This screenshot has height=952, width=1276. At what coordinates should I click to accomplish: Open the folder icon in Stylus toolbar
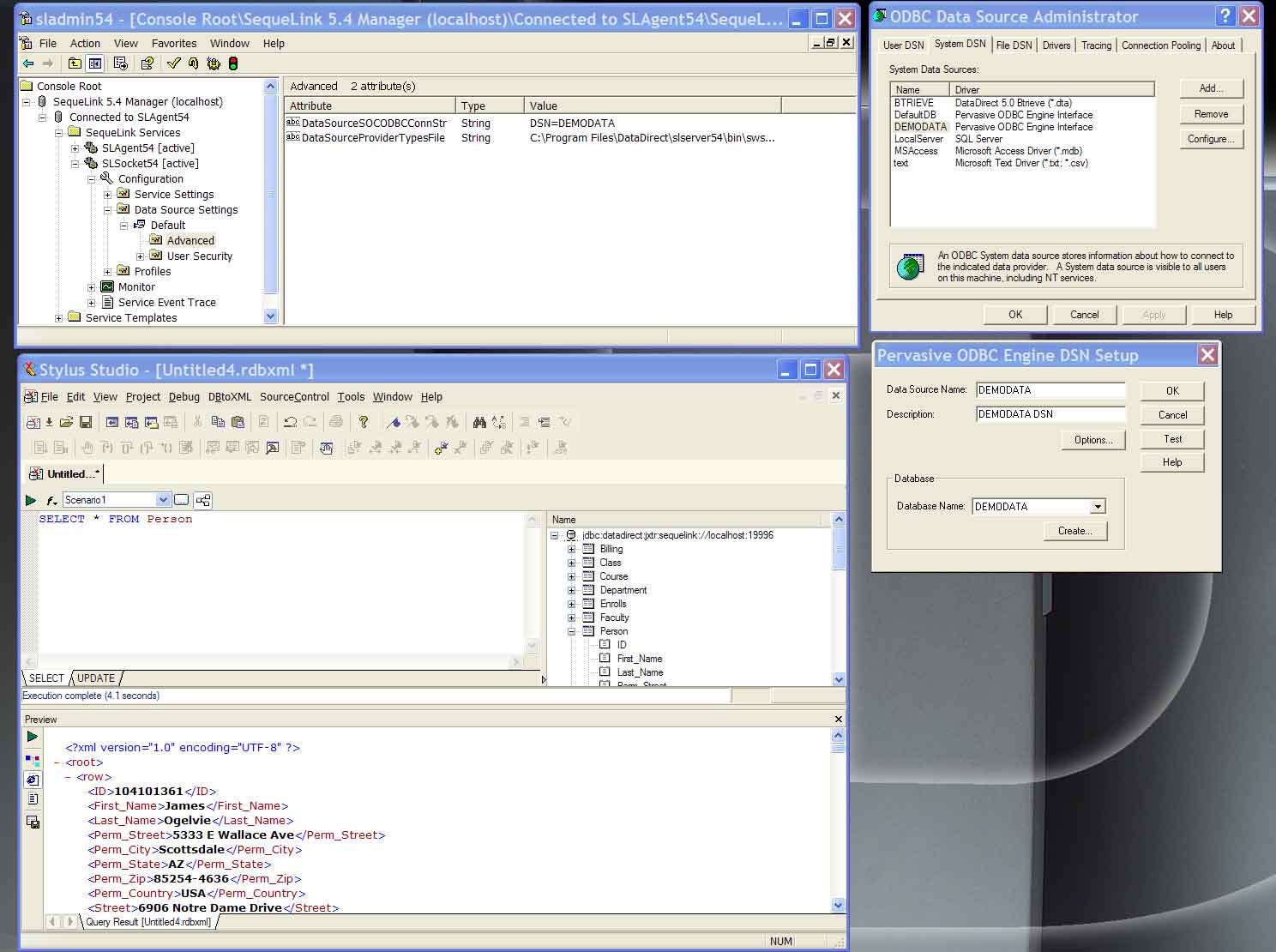point(66,422)
